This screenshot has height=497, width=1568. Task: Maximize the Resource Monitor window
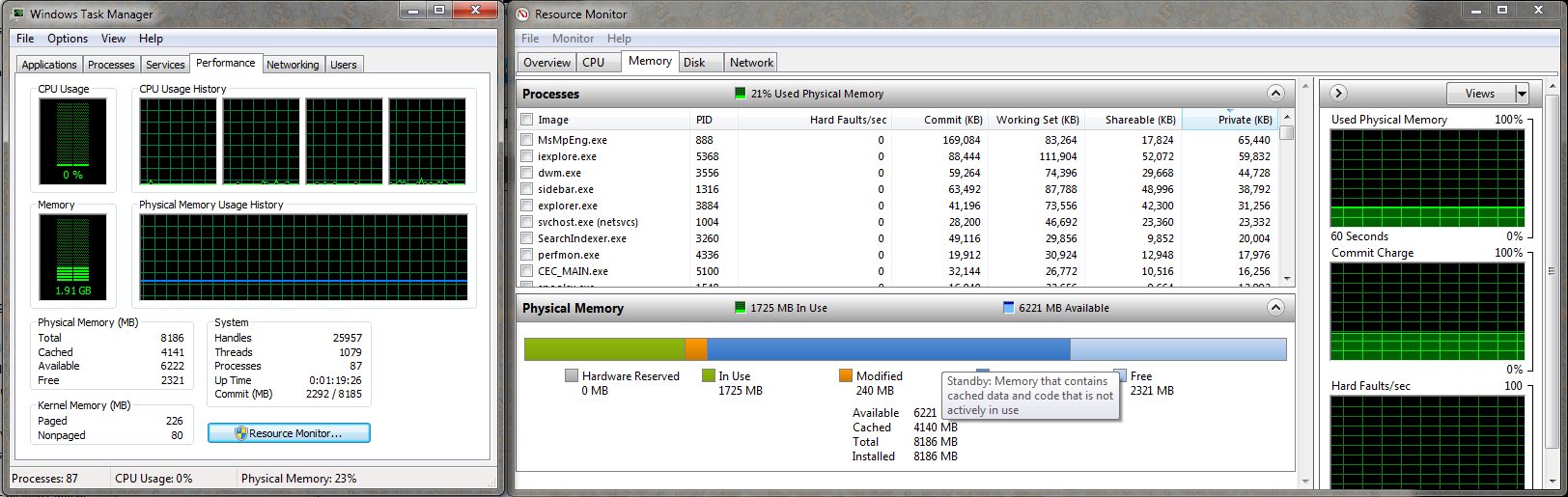point(1502,10)
